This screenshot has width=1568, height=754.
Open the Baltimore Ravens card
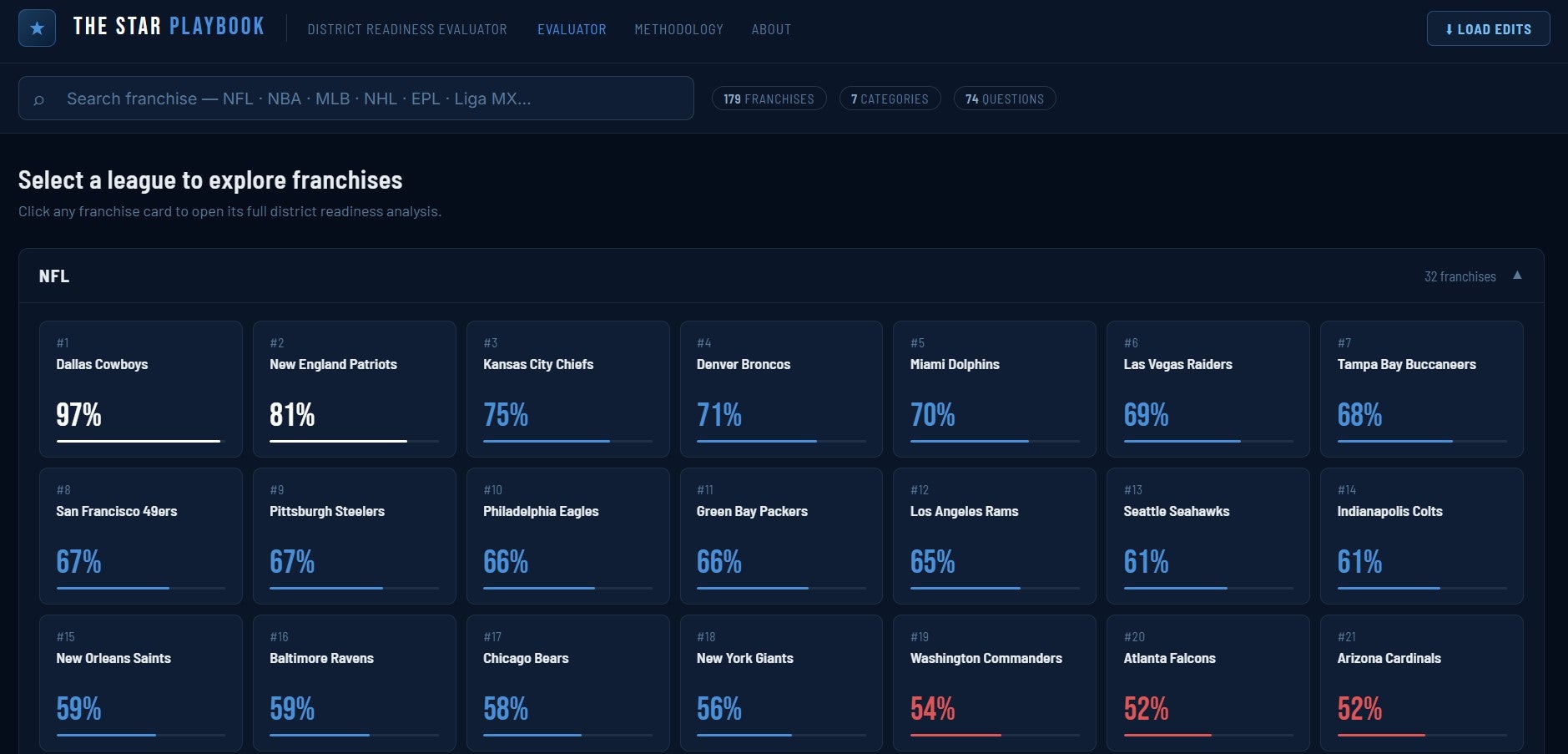pos(355,683)
